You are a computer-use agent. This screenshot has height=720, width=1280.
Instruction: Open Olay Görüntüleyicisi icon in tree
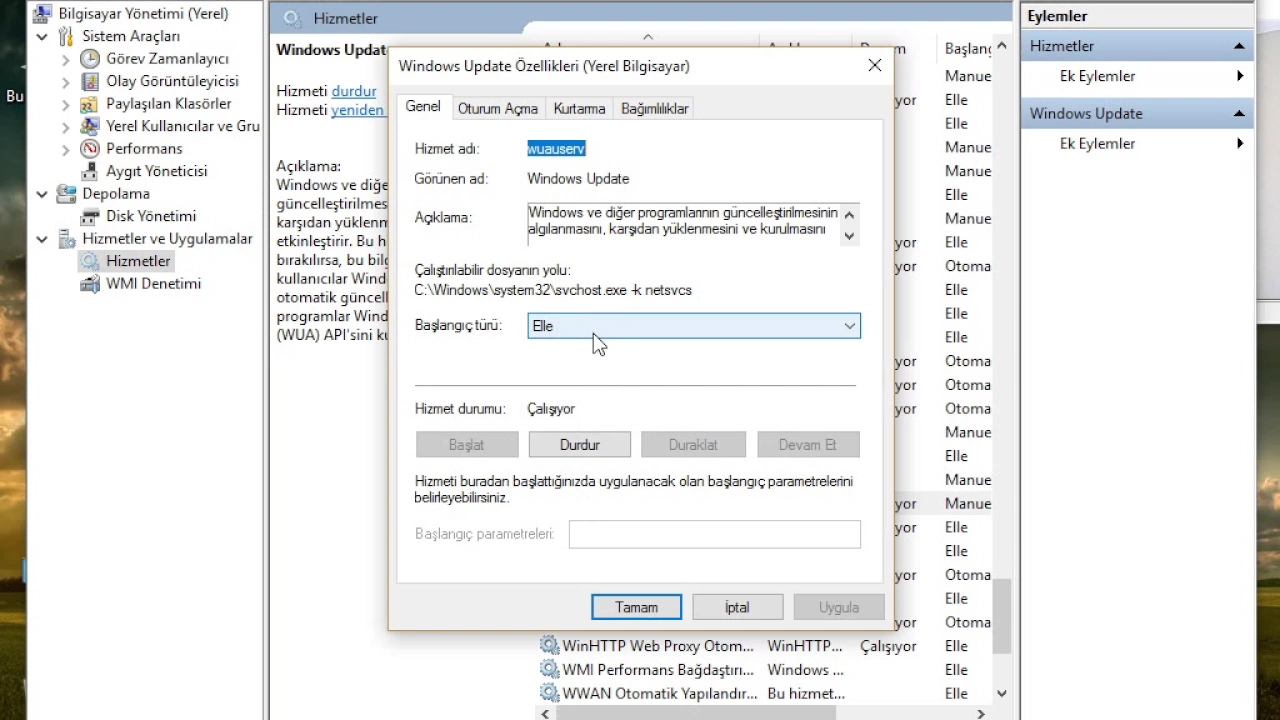point(90,81)
